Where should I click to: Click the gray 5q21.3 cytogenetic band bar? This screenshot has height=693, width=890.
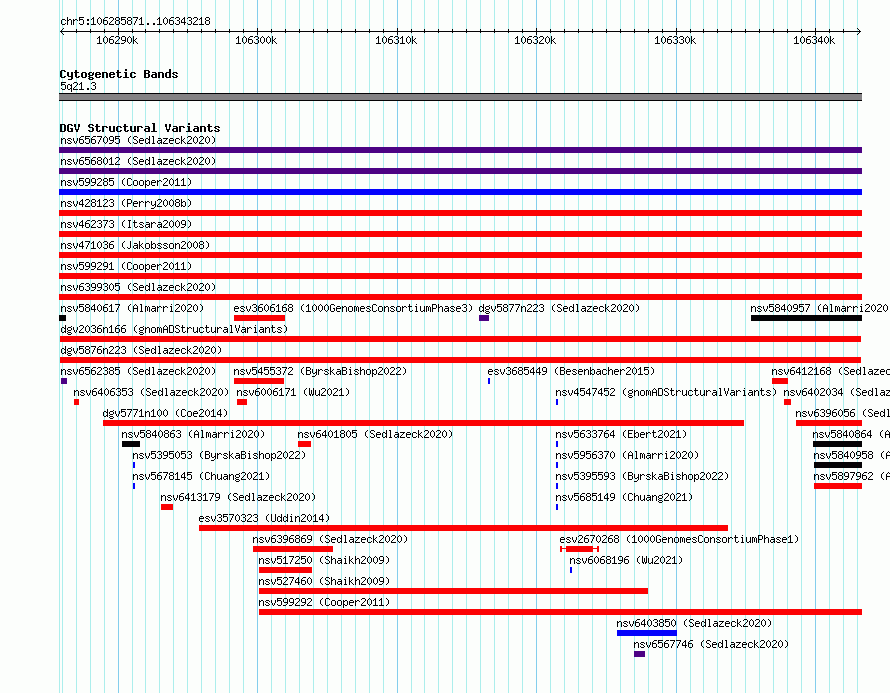point(460,97)
